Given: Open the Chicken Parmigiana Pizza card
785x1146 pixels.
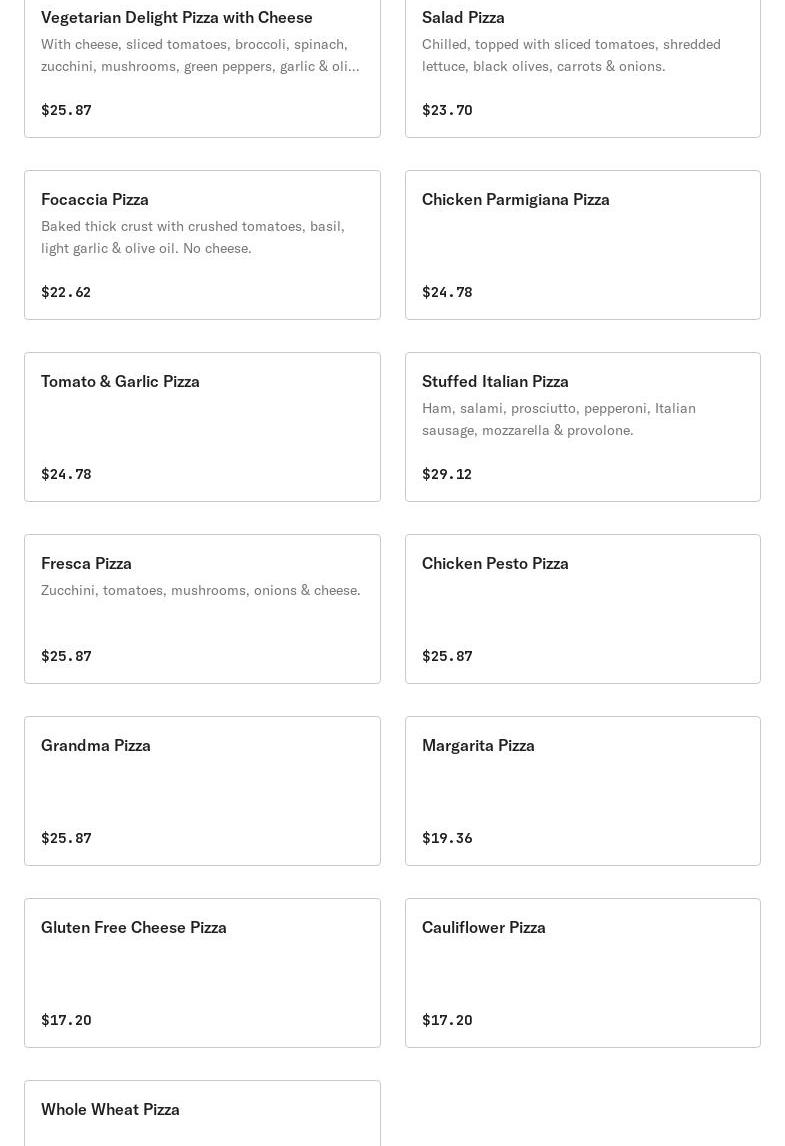Looking at the screenshot, I should (582, 245).
